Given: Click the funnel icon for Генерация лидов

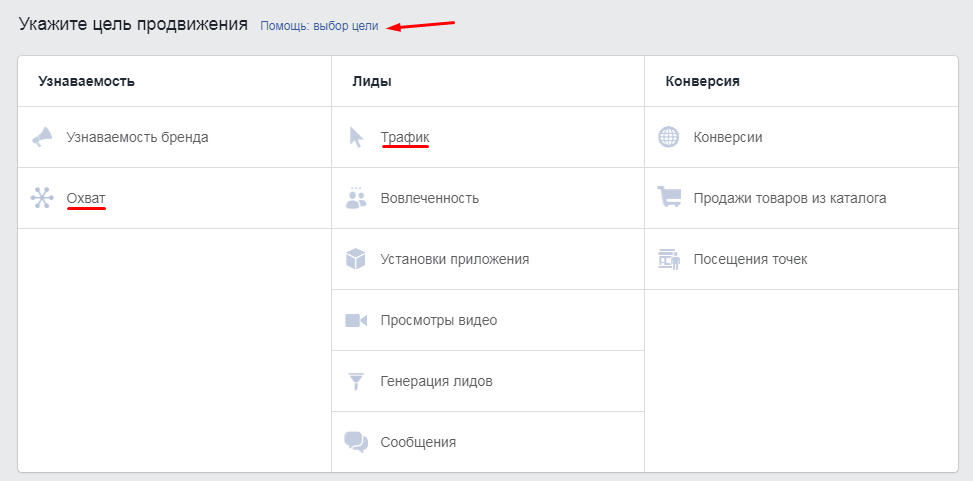Looking at the screenshot, I should pyautogui.click(x=356, y=381).
